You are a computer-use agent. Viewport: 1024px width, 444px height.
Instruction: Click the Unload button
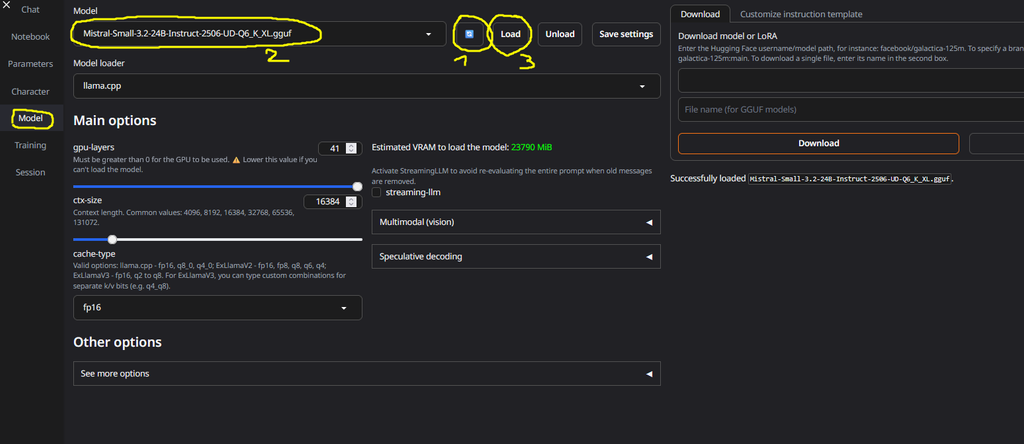click(560, 34)
